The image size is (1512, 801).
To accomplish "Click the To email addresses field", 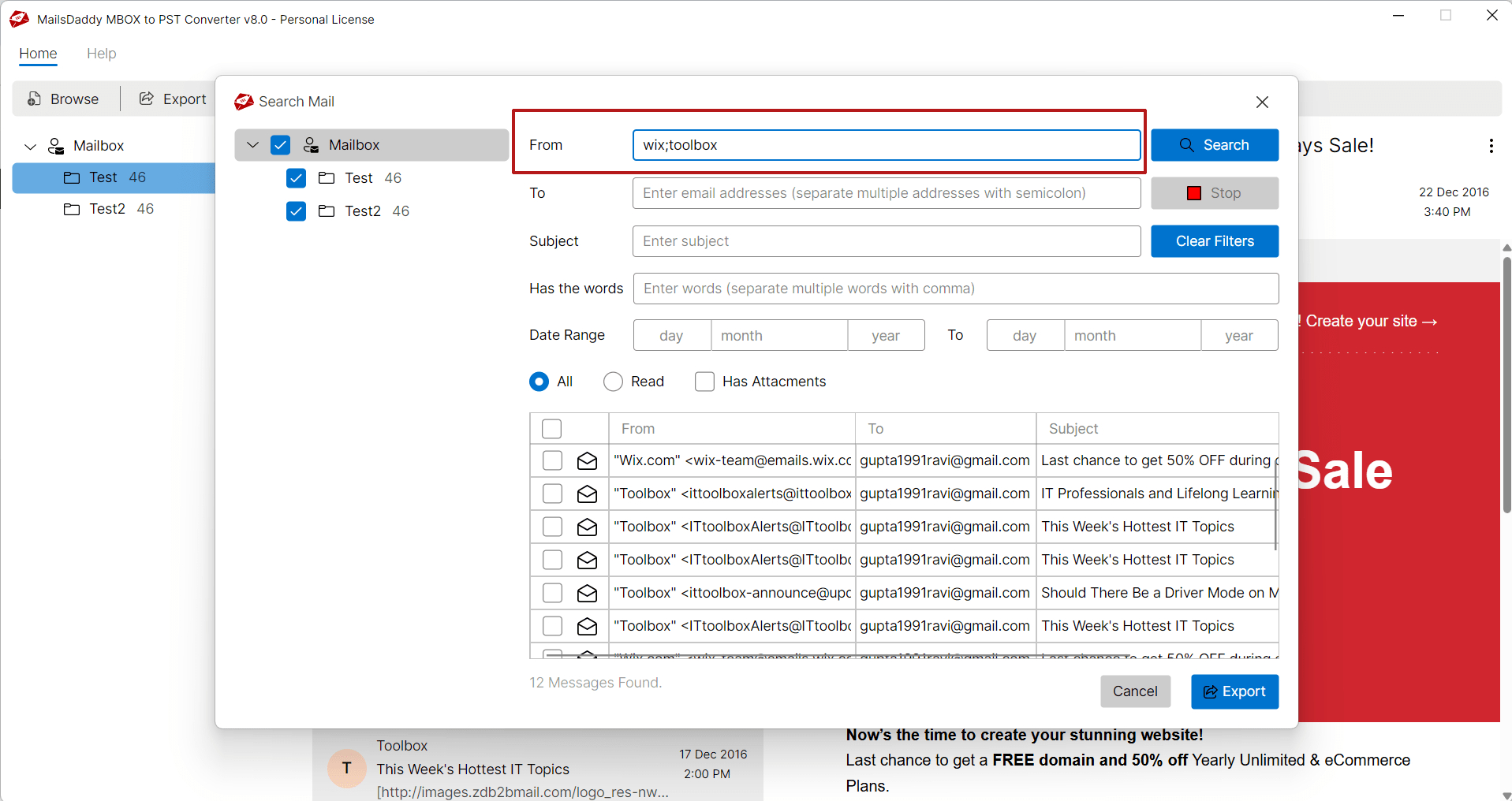I will coord(887,193).
